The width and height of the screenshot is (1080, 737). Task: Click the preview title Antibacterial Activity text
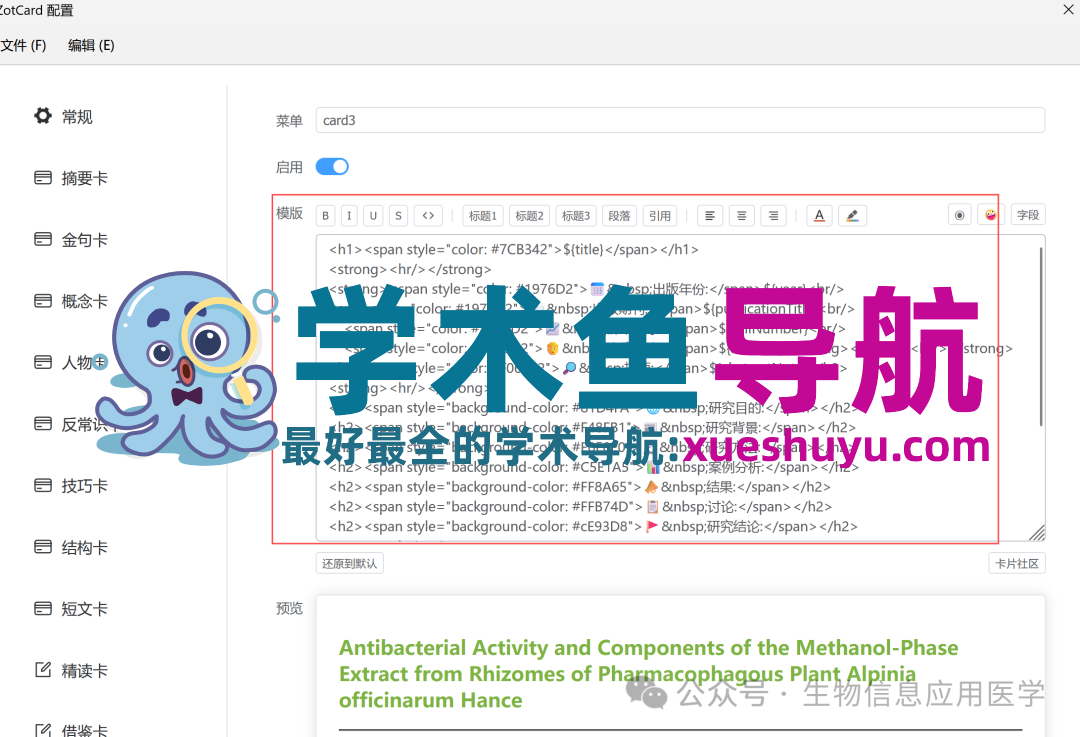click(648, 674)
